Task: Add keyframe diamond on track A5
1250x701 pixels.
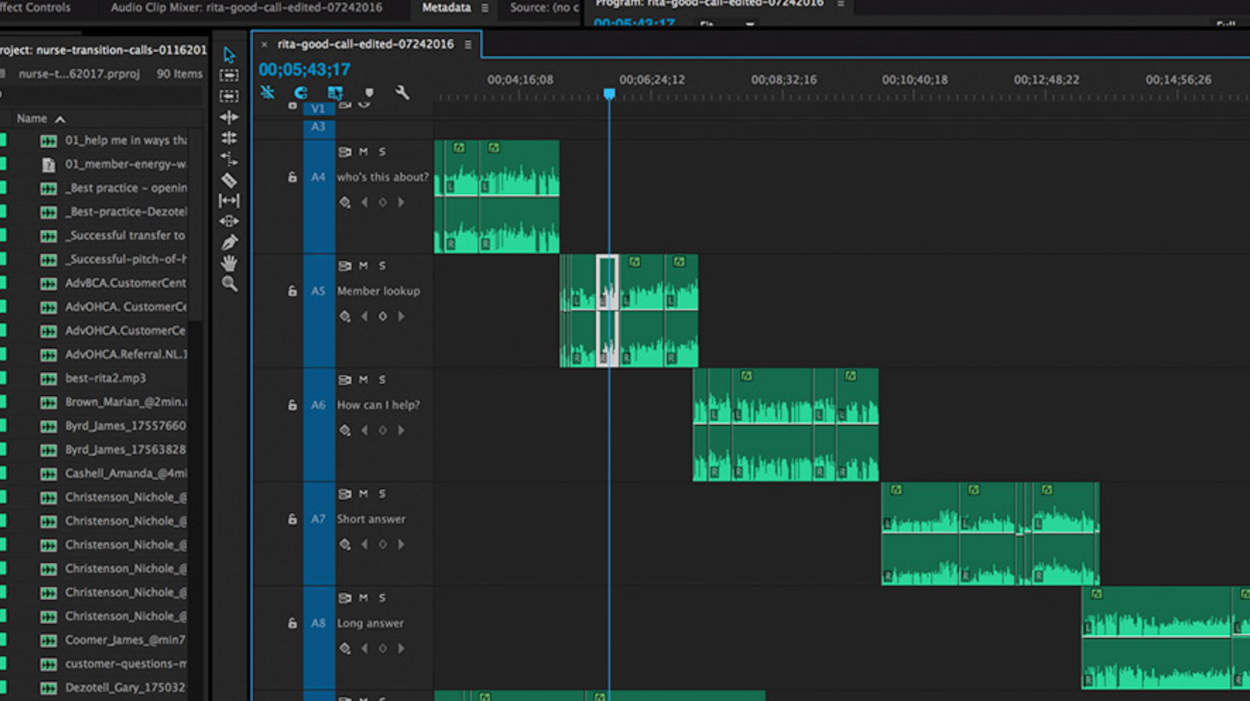Action: [x=382, y=316]
